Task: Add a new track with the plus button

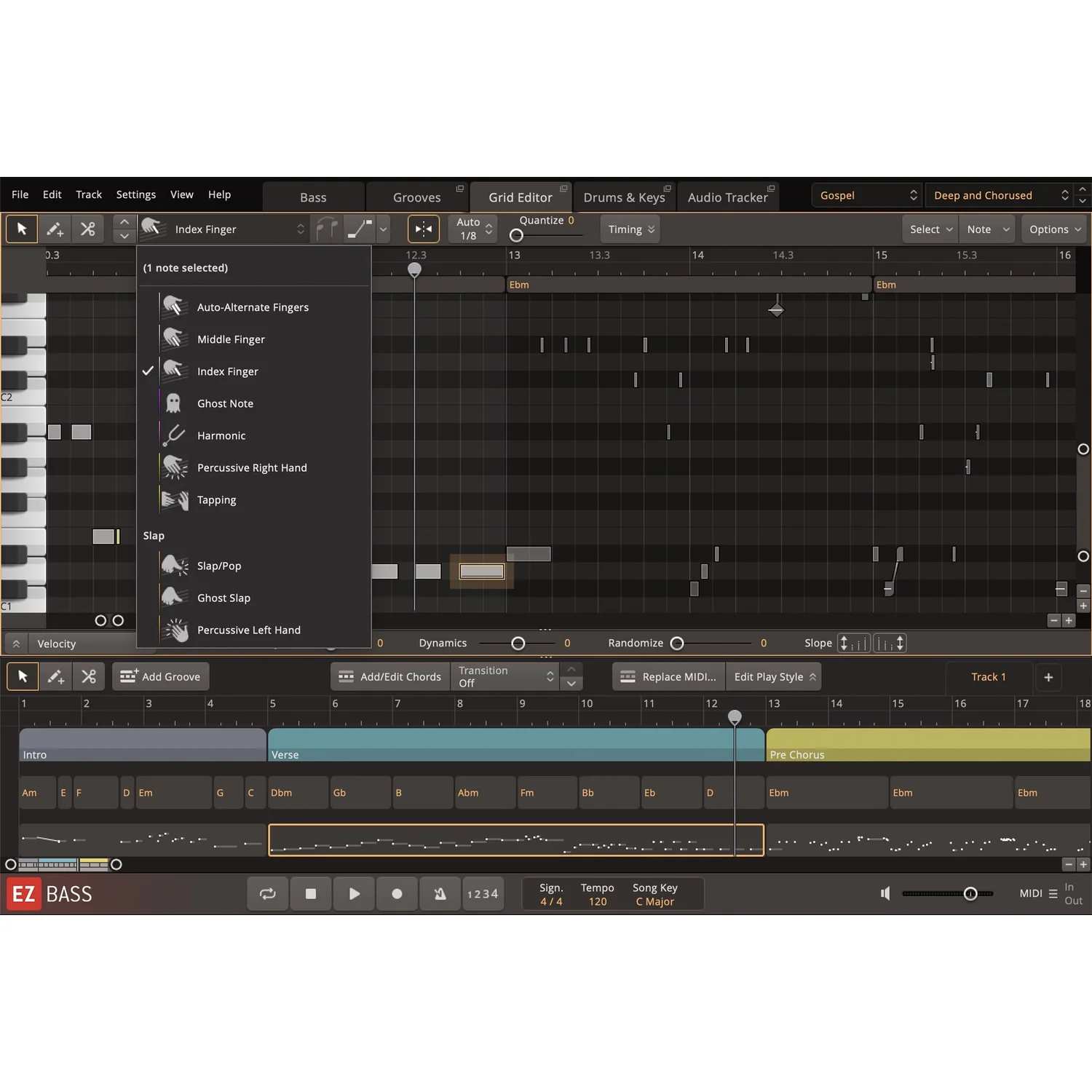Action: 1048,677
